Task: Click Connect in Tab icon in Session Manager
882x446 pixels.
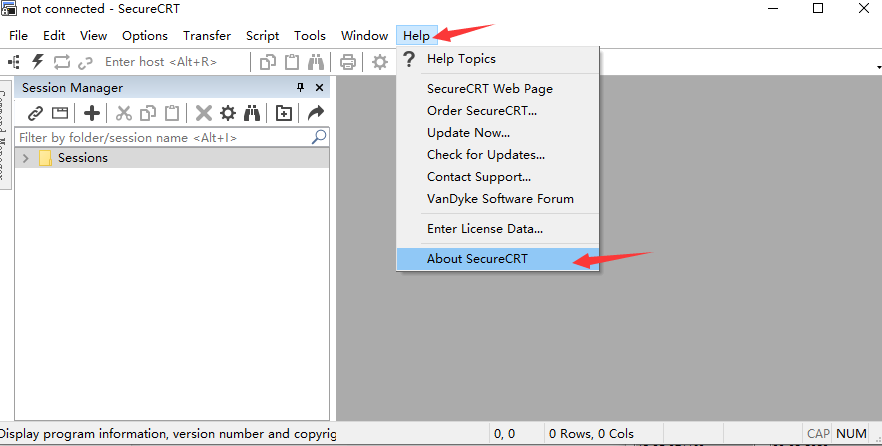Action: 60,113
